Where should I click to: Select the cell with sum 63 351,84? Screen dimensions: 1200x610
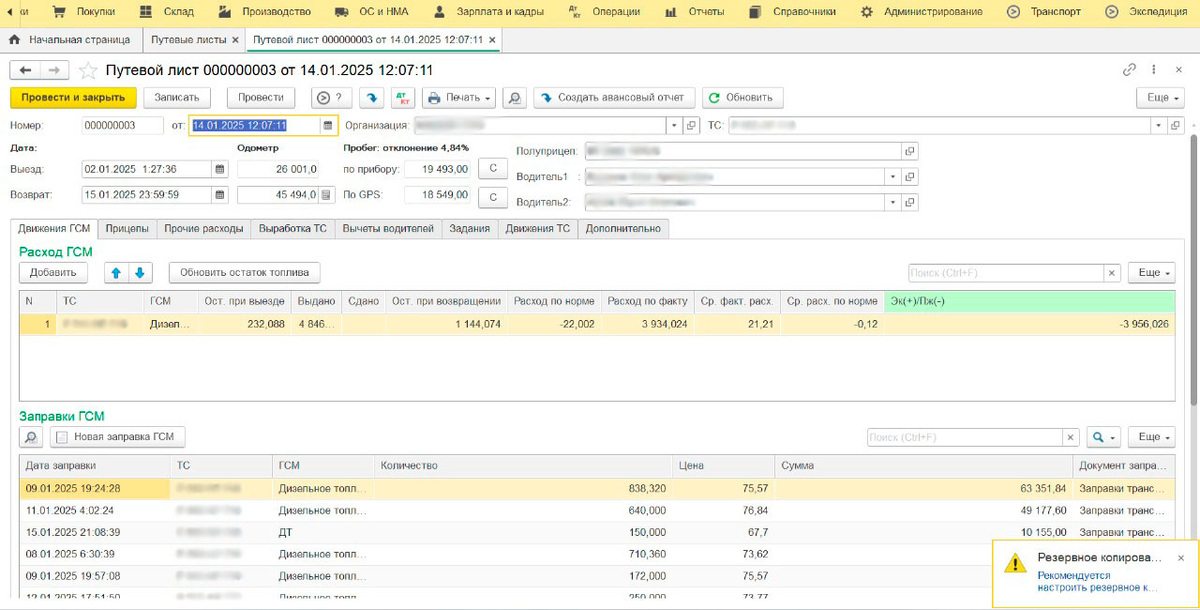pos(922,489)
